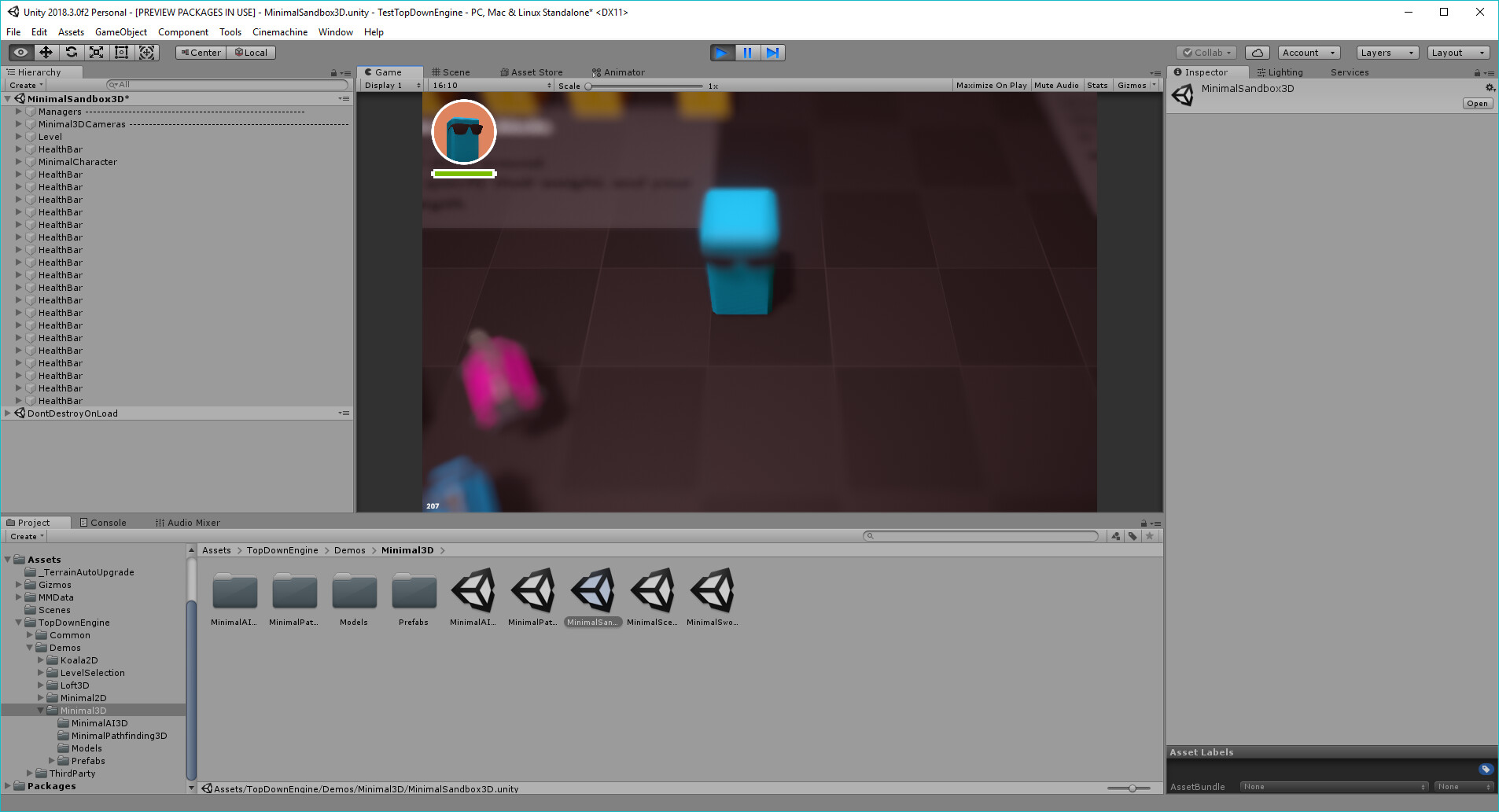This screenshot has height=812, width=1499.
Task: Toggle the Stats overlay
Action: [1097, 85]
